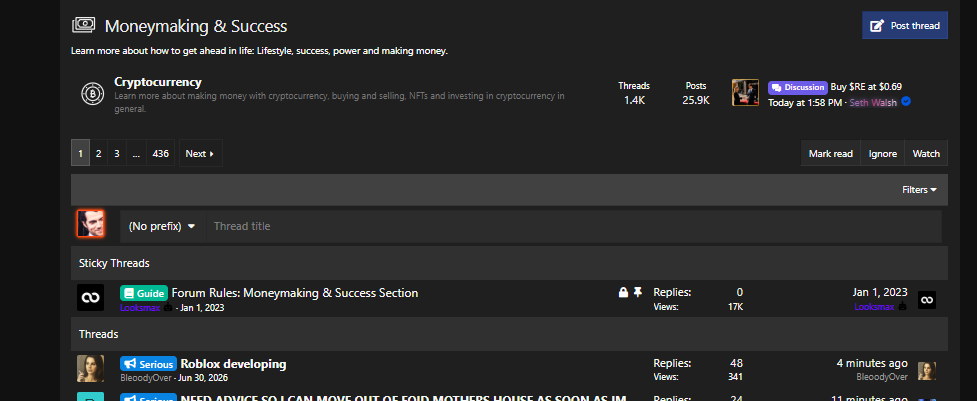Click the small infinity avatar under Jan 1, 2023

coord(927,300)
